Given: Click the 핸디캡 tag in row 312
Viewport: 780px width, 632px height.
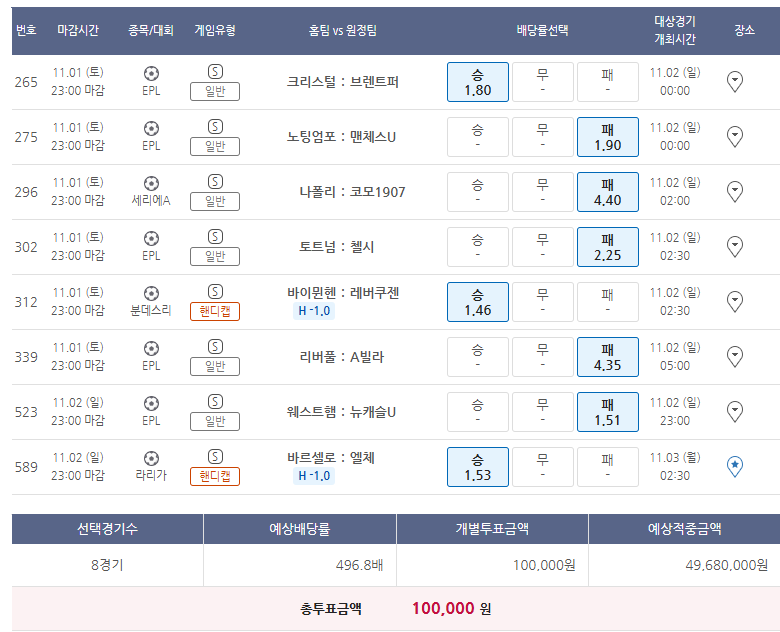Looking at the screenshot, I should pos(215,312).
